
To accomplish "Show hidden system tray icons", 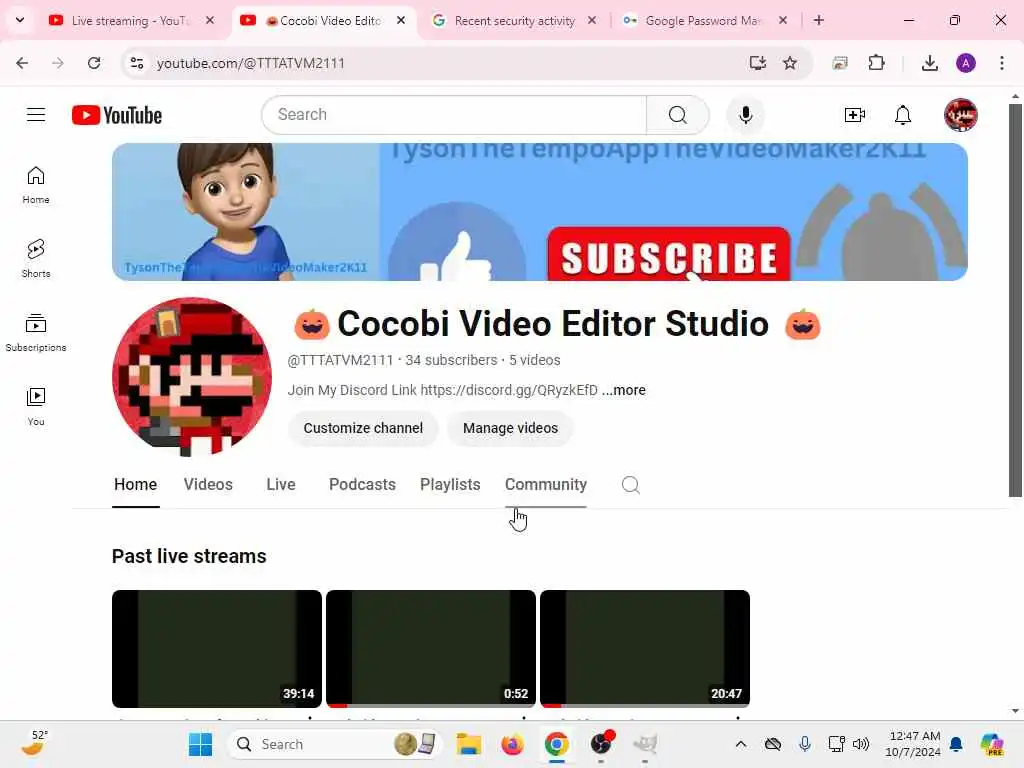I will coord(741,744).
